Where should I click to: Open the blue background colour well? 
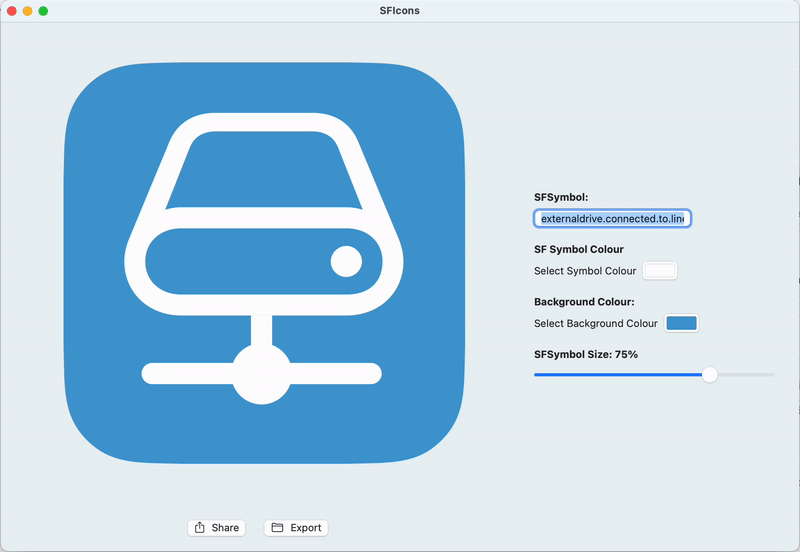681,323
